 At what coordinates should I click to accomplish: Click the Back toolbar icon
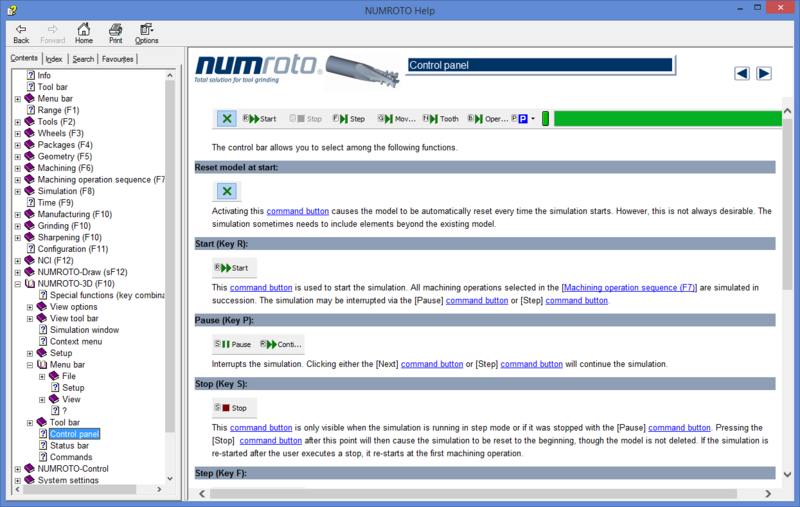pyautogui.click(x=21, y=33)
